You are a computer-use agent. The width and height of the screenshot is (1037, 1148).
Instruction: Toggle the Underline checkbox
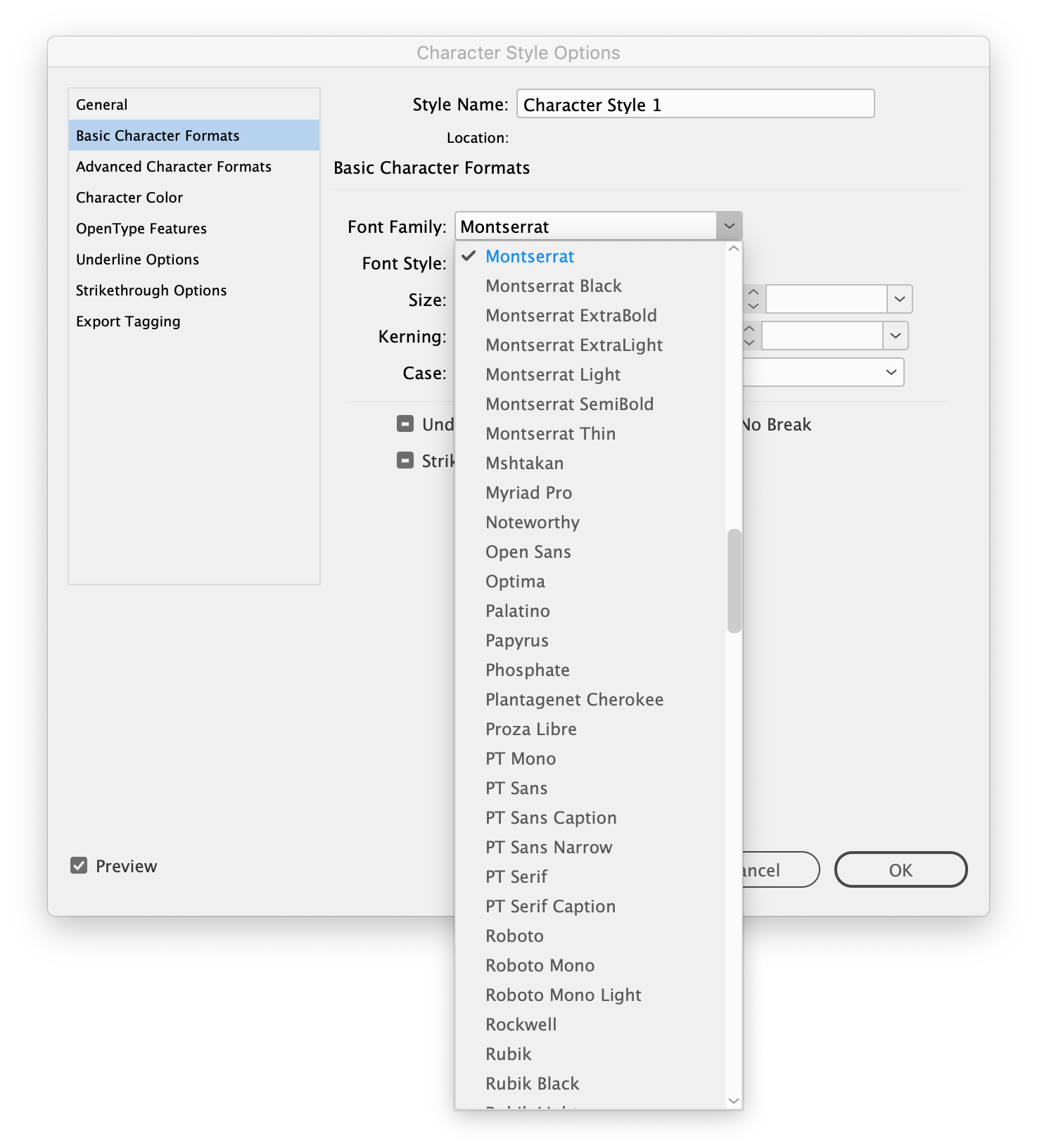[405, 424]
